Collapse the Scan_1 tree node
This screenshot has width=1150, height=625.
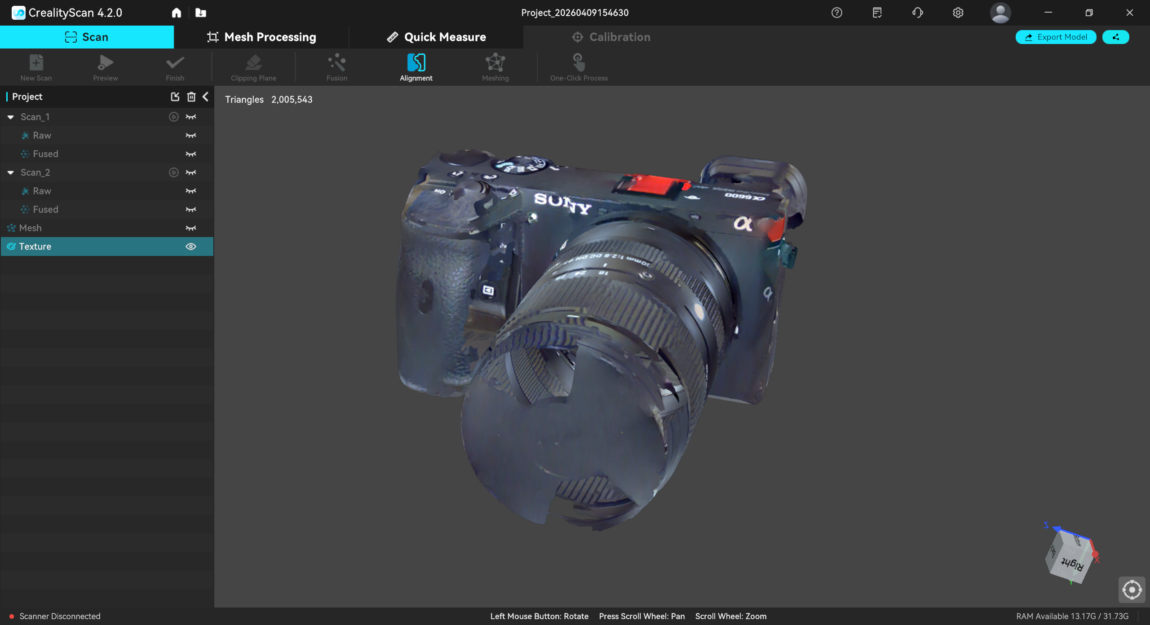tap(11, 117)
